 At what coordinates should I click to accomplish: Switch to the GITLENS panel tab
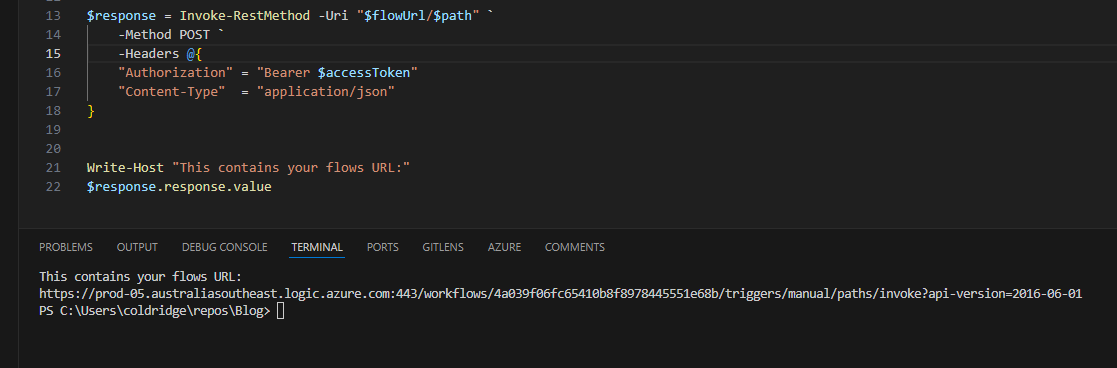tap(442, 247)
